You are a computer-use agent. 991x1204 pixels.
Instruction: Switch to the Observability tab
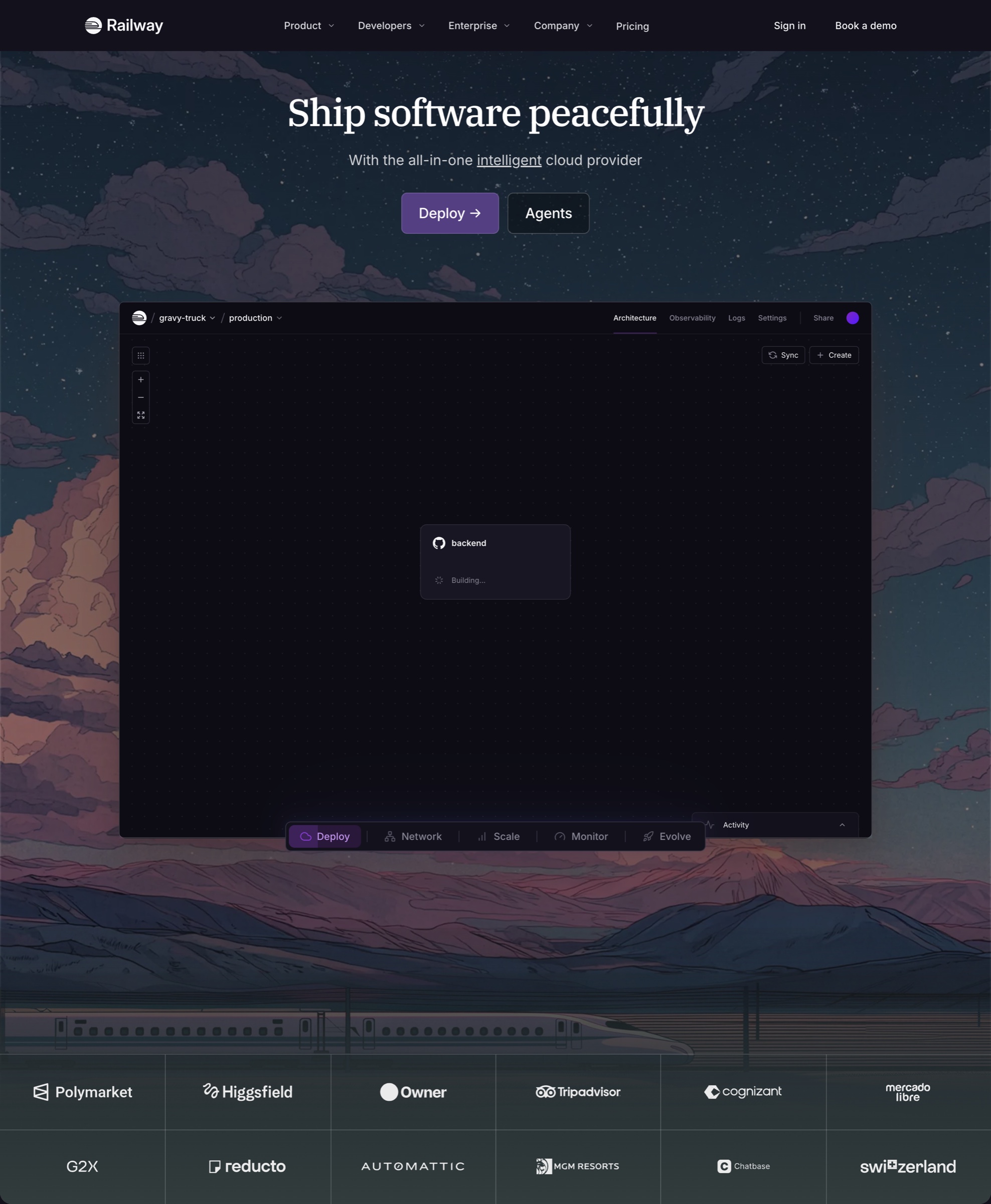pos(692,318)
